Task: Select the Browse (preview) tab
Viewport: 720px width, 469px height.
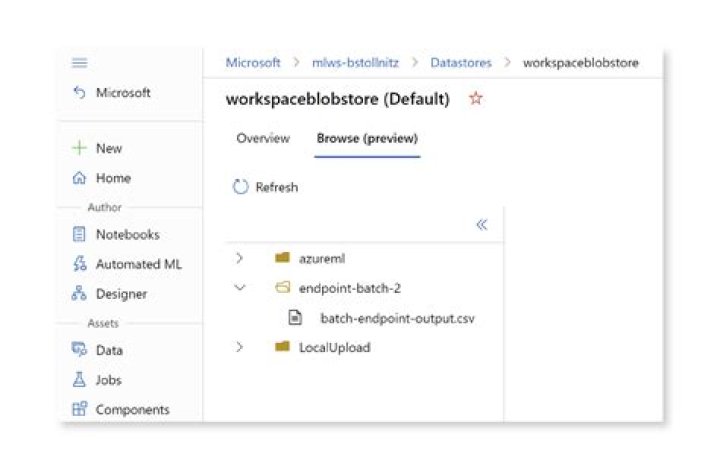Action: click(367, 138)
